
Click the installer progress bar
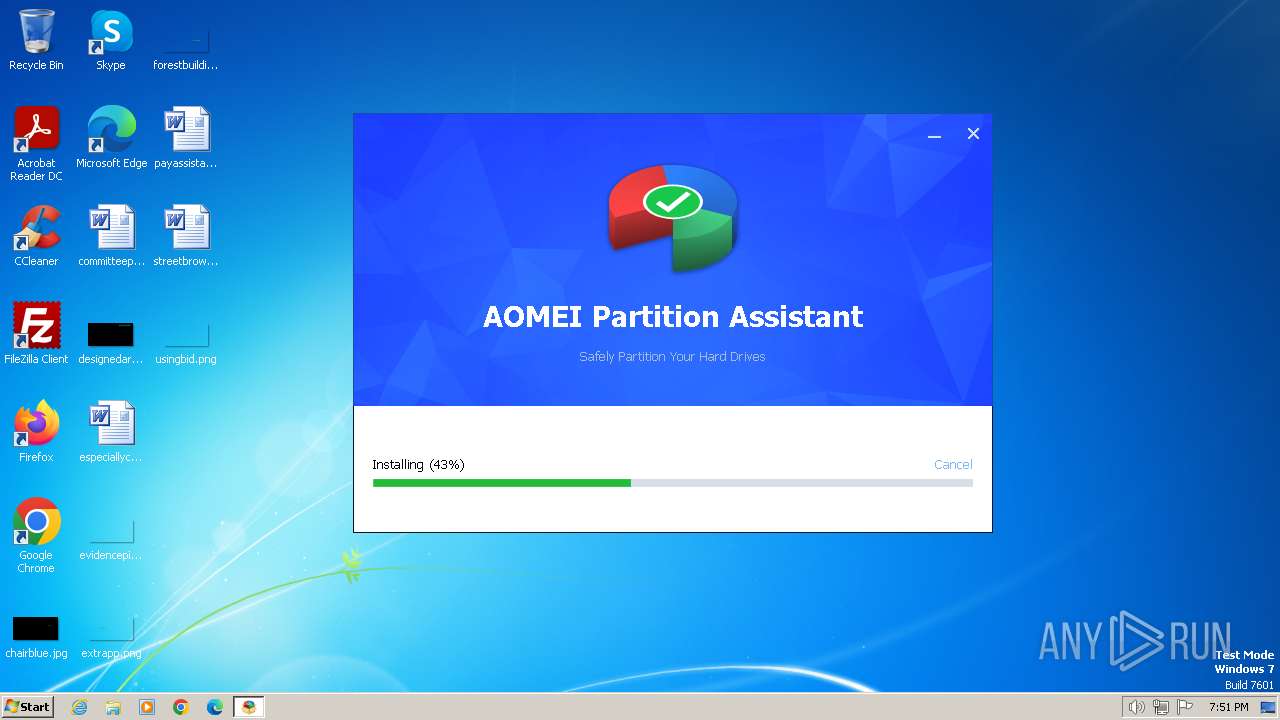pos(672,483)
